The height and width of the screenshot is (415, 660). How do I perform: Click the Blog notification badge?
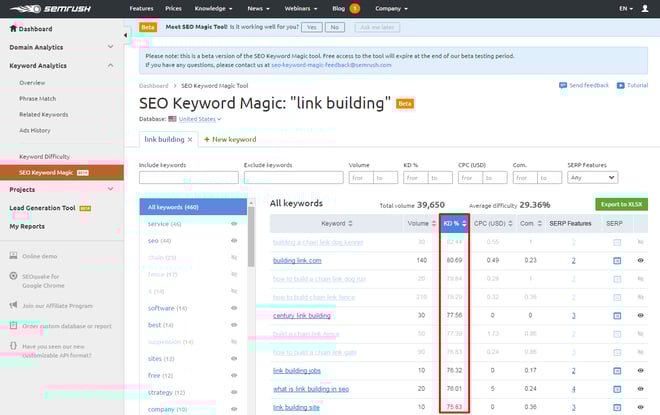tap(354, 8)
